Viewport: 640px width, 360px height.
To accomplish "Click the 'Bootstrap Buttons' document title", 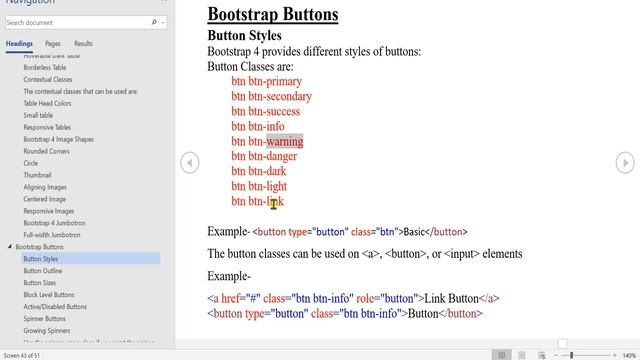I will tap(273, 14).
